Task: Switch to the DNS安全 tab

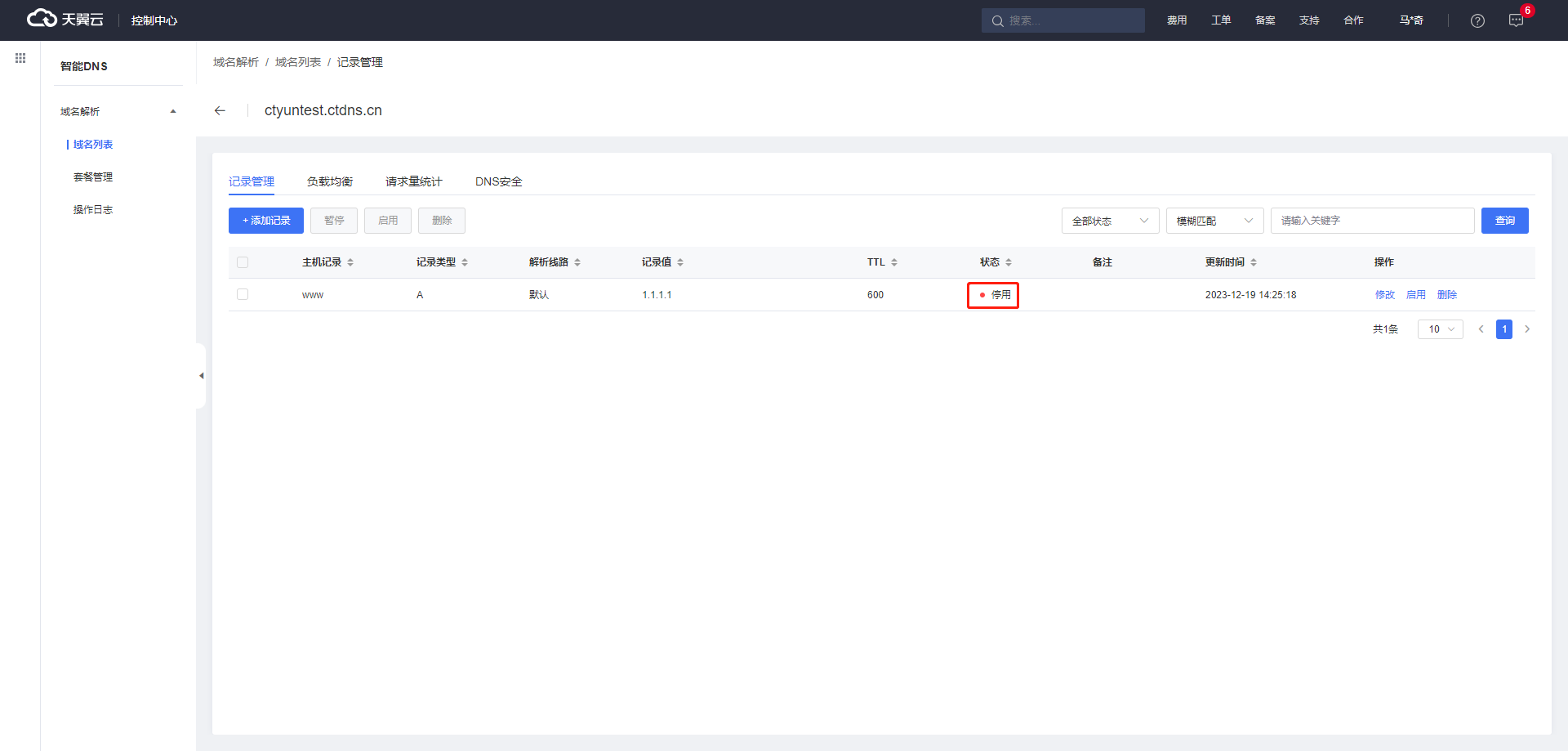Action: 499,181
